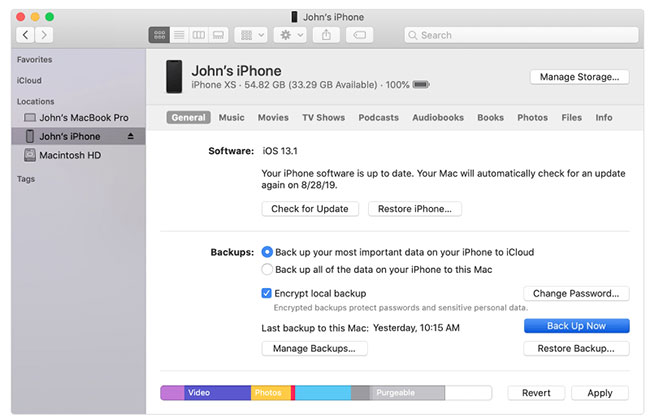The width and height of the screenshot is (650, 418).
Task: Select John's iPhone in sidebar
Action: [78, 136]
